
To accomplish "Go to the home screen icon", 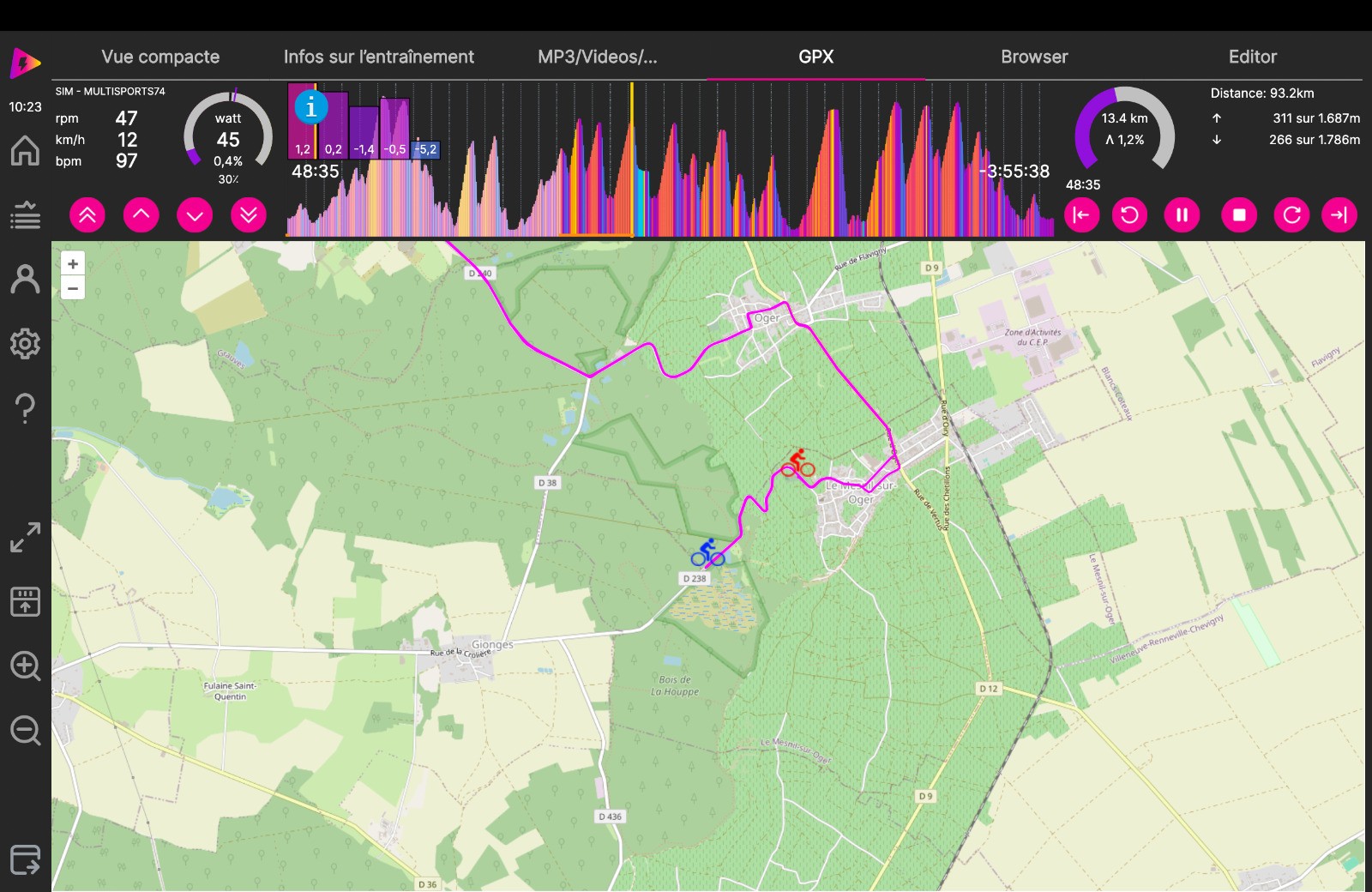I will 25,151.
